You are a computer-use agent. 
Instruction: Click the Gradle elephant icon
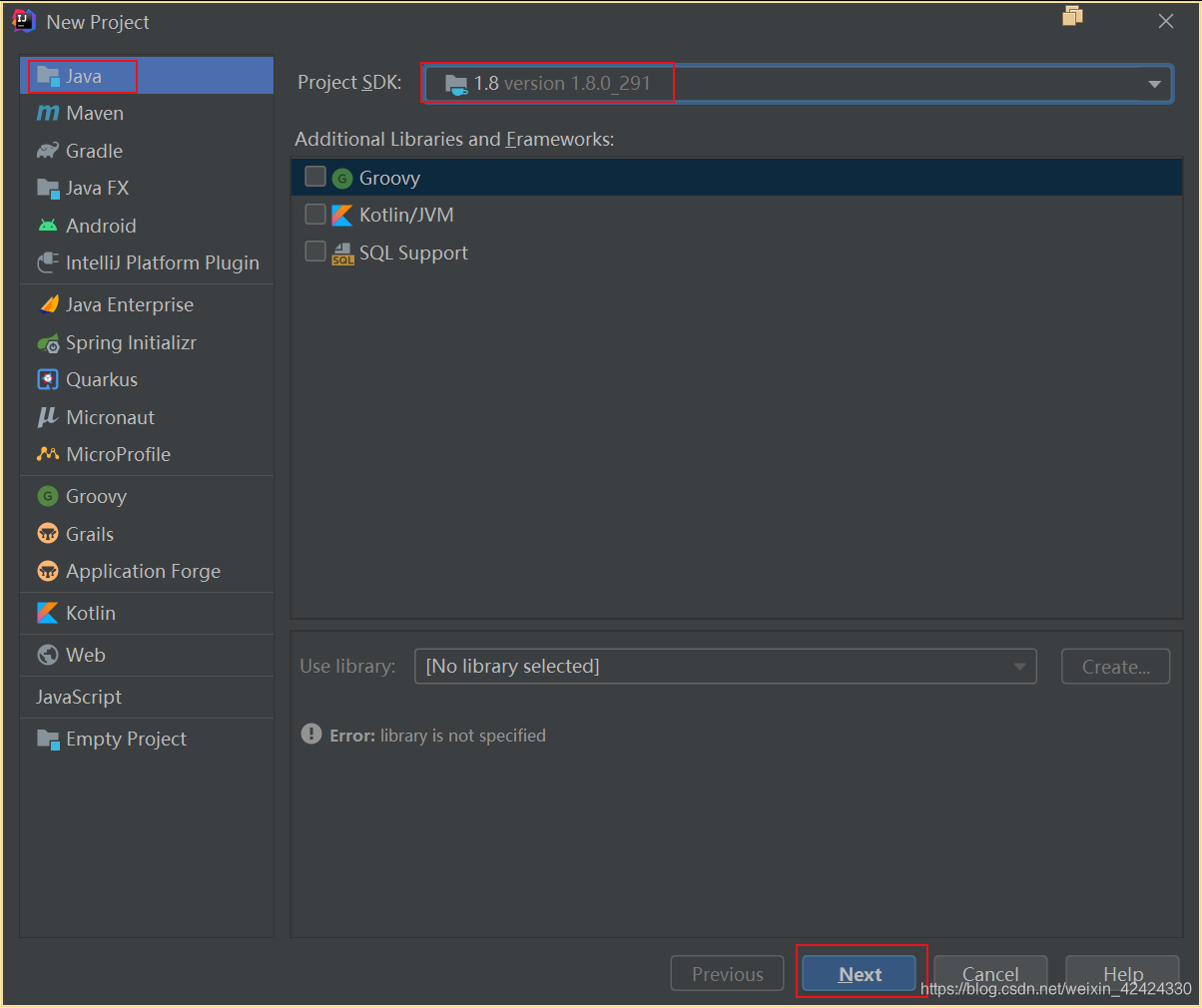tap(48, 151)
